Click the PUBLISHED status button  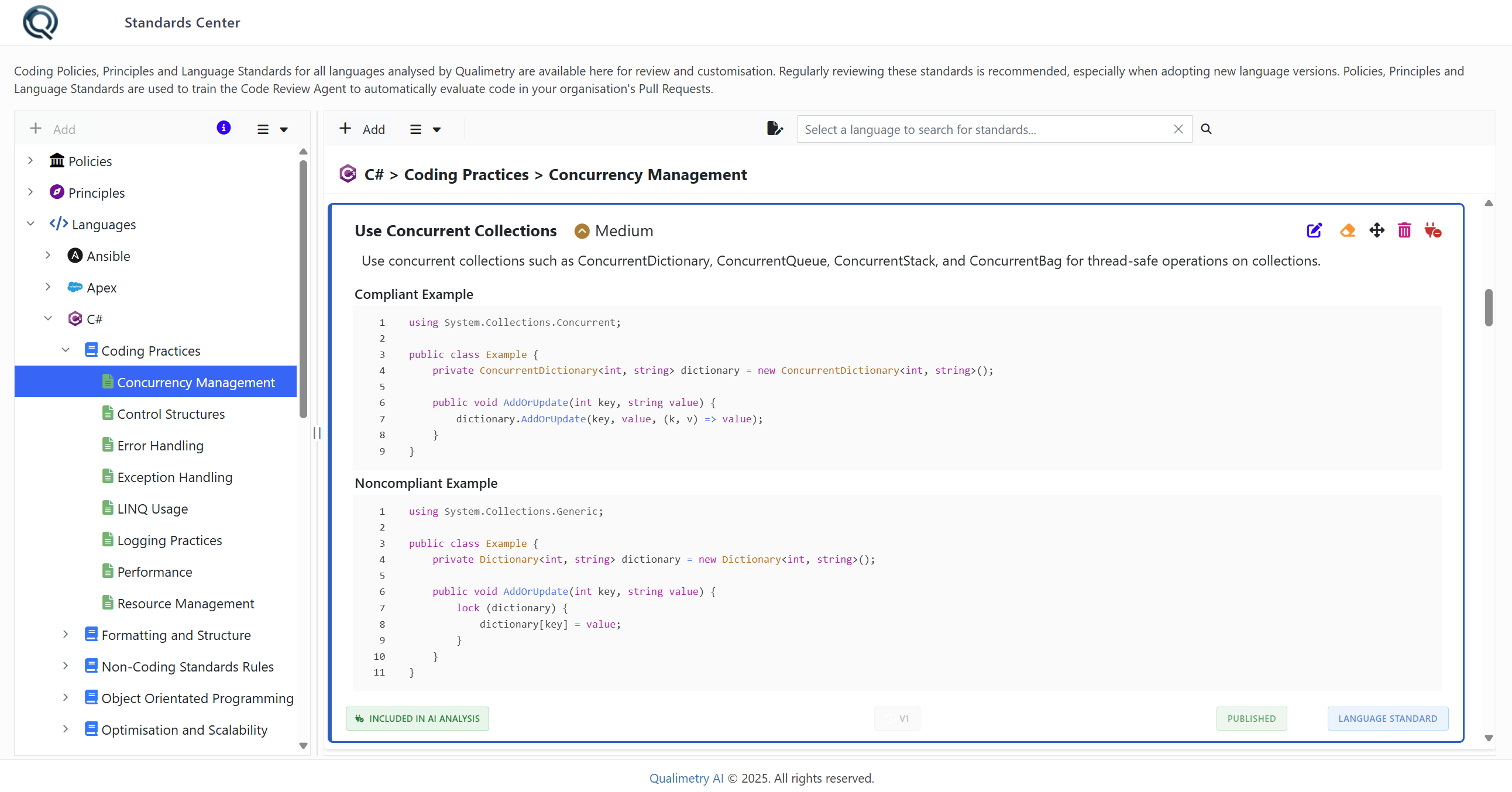[x=1252, y=718]
